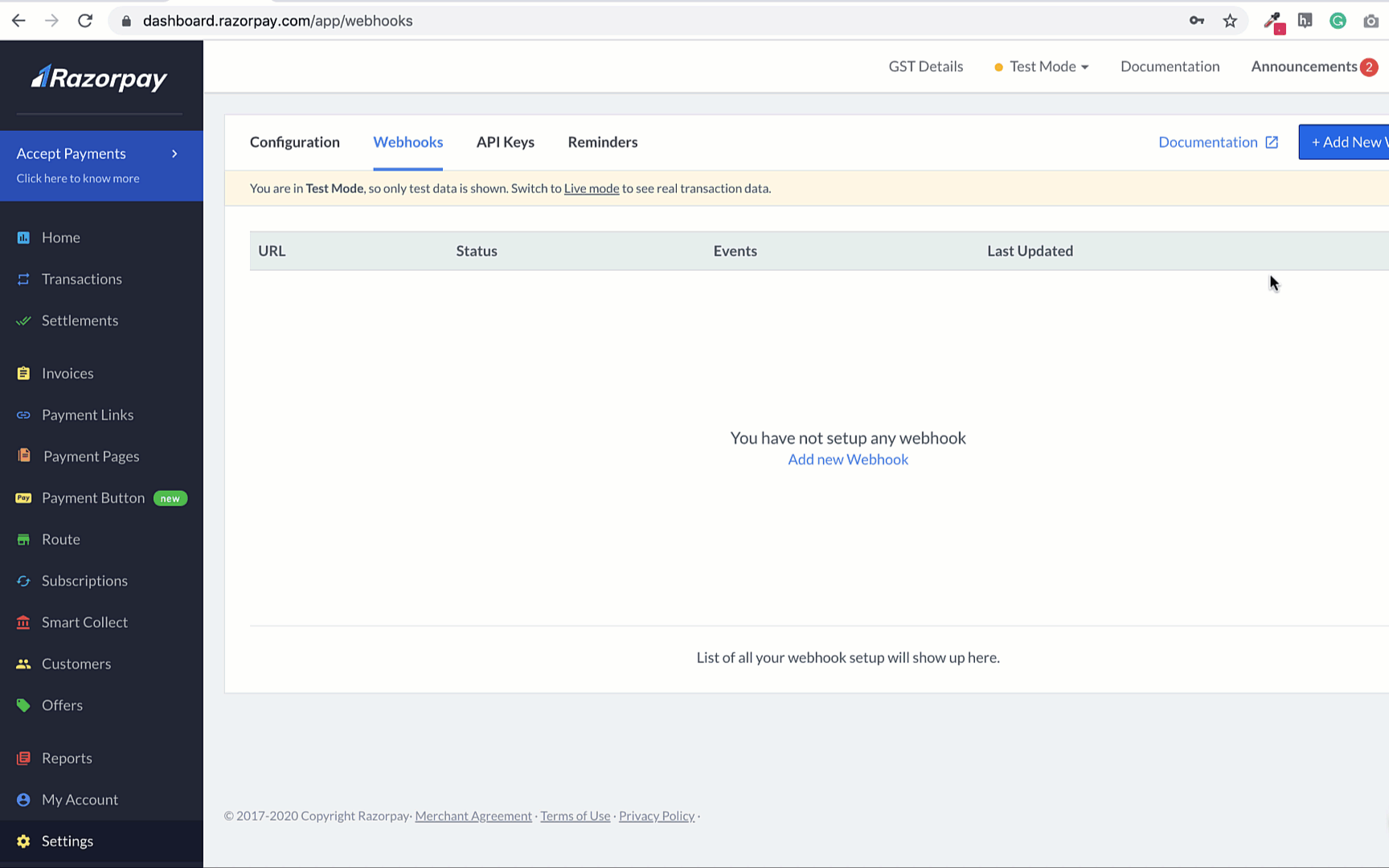Click the My Account person icon
This screenshot has width=1389, height=868.
point(23,800)
